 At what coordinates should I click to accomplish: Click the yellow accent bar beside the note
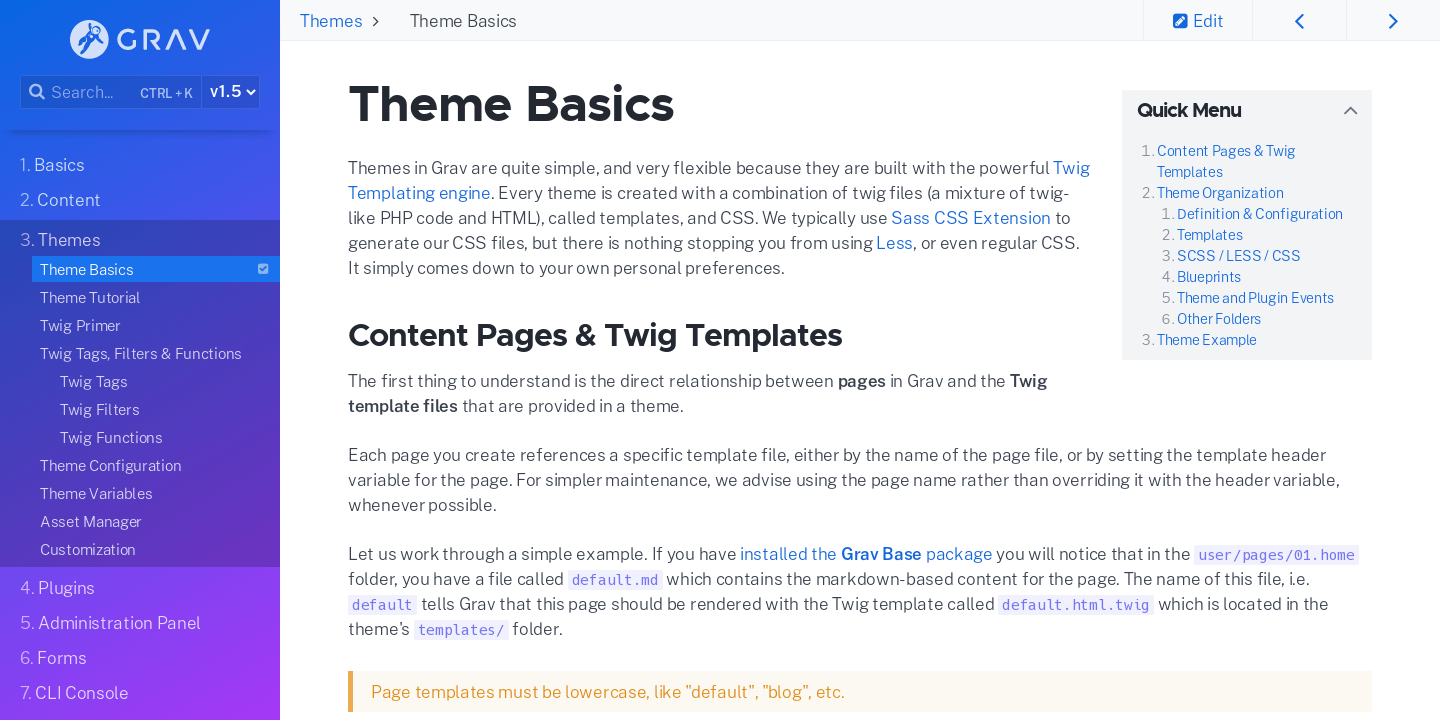350,691
